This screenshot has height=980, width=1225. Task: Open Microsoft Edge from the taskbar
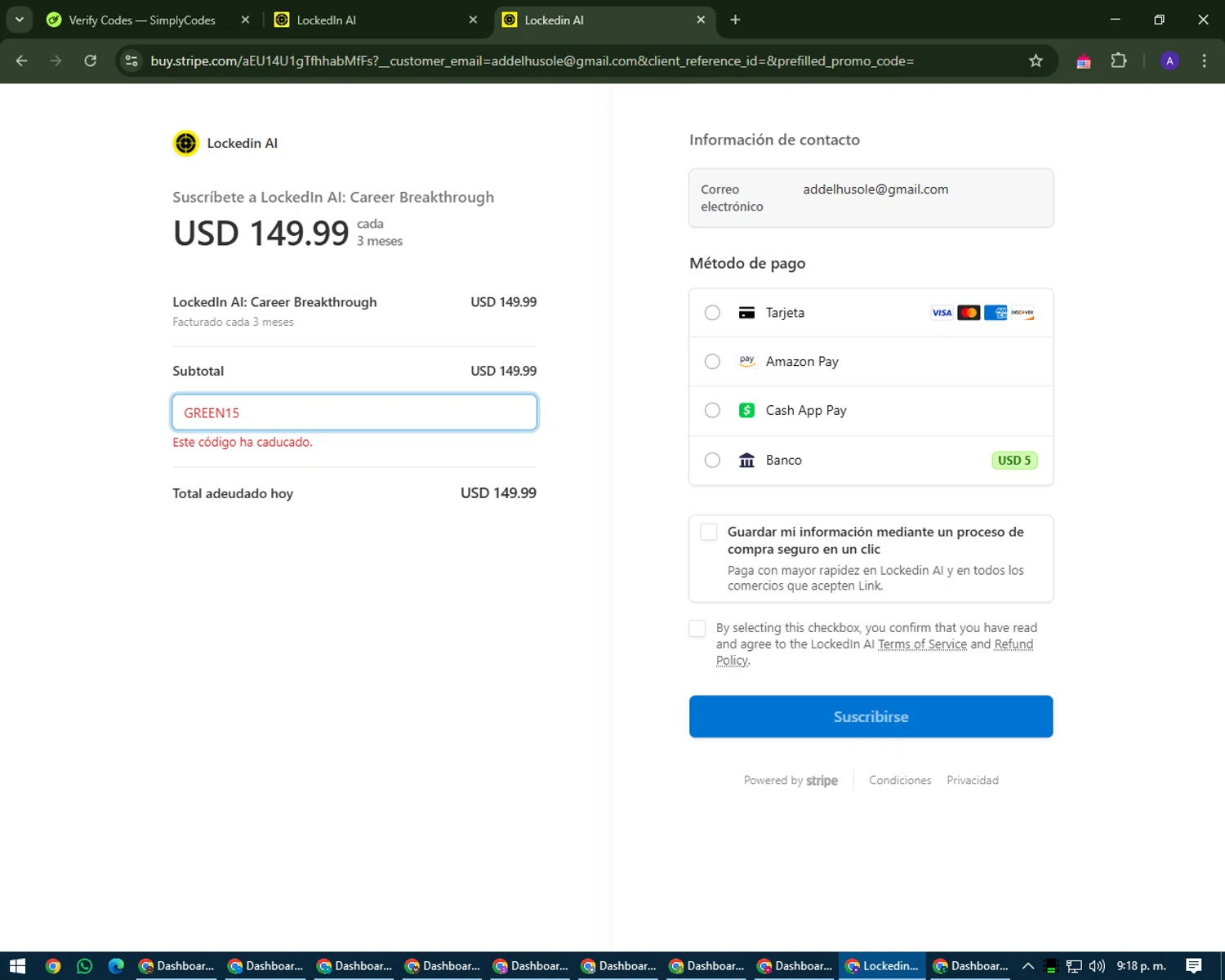(x=117, y=966)
